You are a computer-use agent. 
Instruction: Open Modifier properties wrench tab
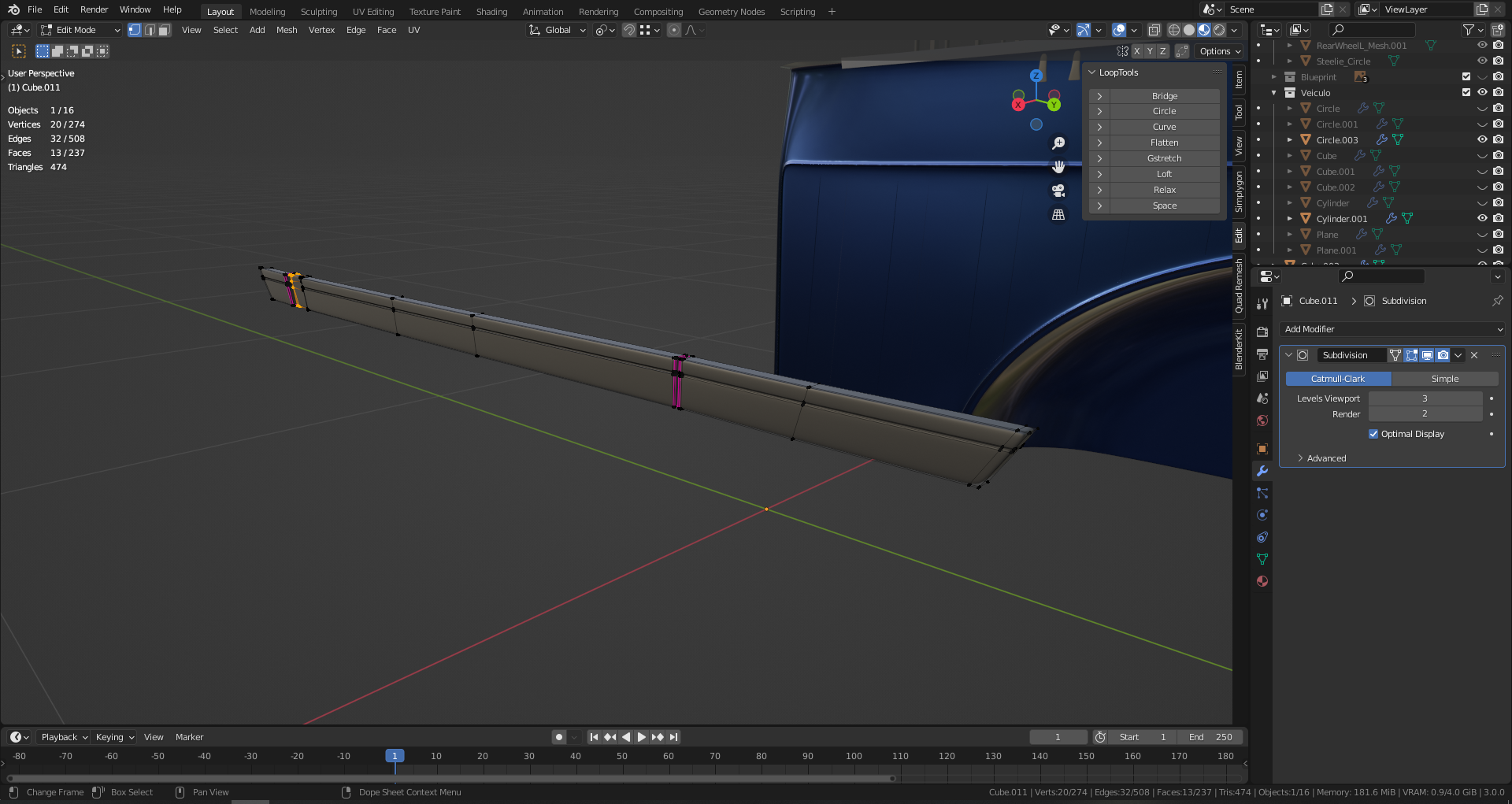click(1262, 471)
